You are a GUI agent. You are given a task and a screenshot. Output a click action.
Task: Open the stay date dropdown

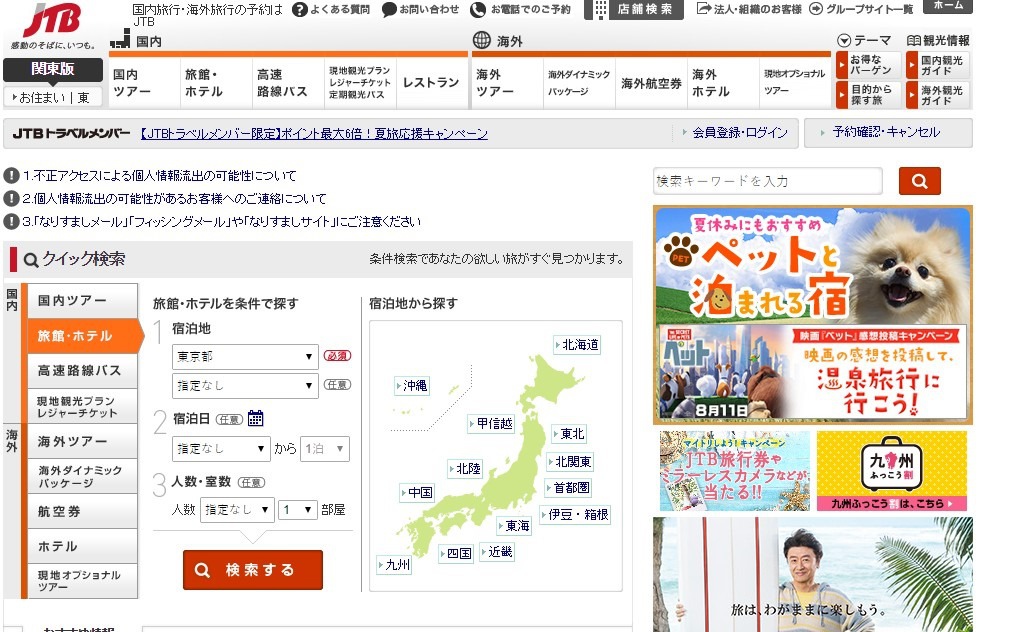point(221,448)
